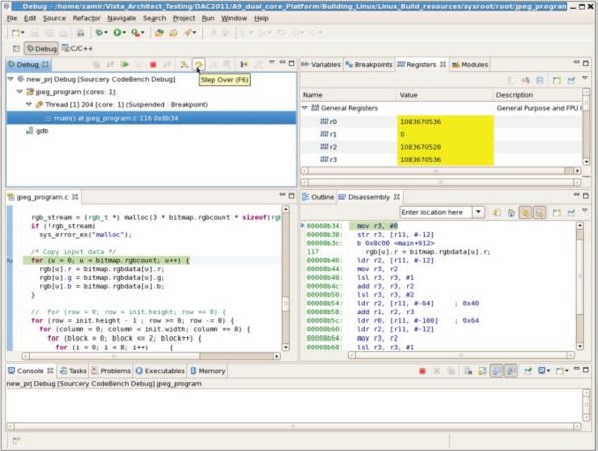Click the green Resume icon in Debug view

(x=125, y=64)
